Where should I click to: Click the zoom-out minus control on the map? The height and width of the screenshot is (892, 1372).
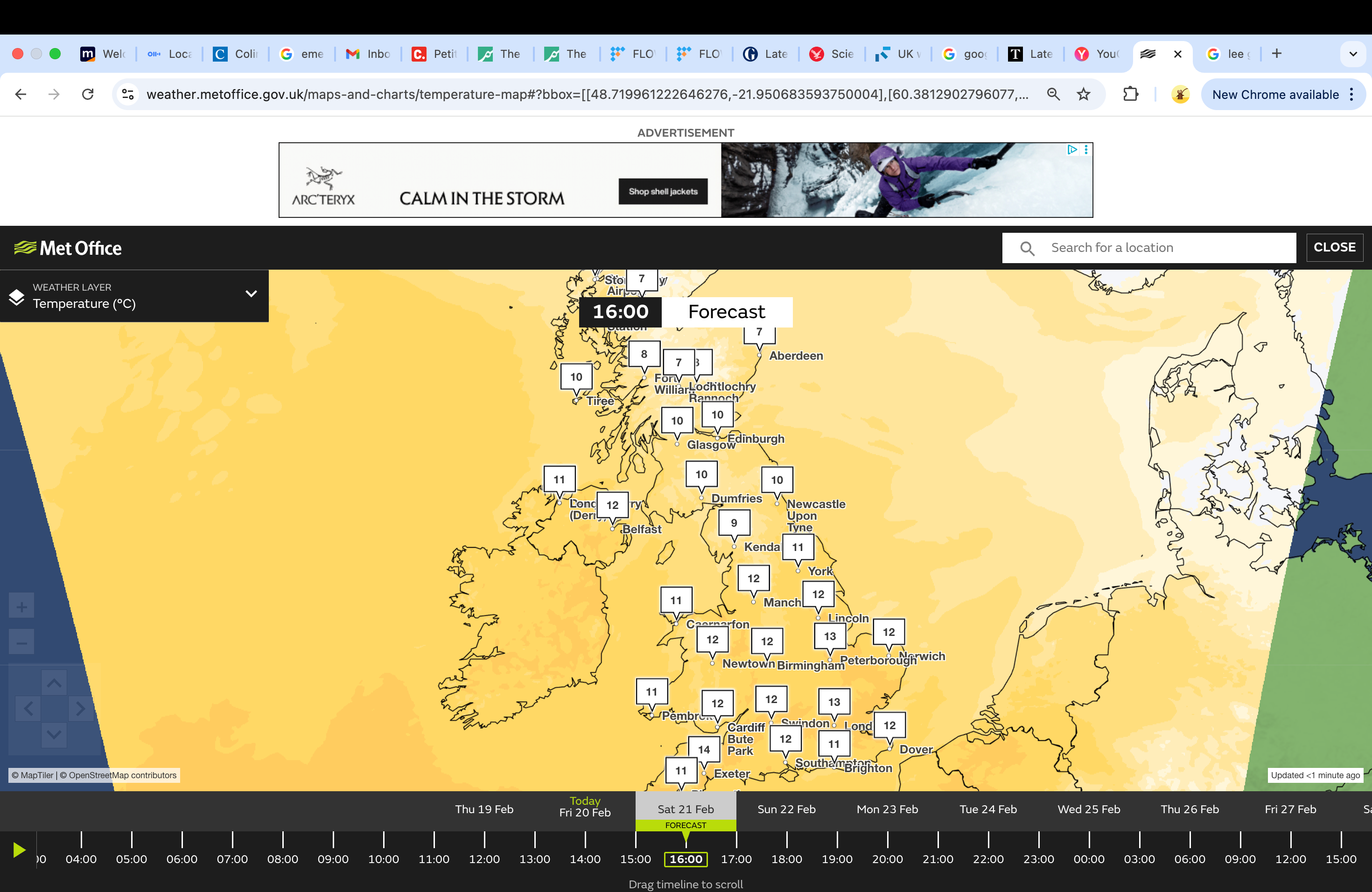click(x=21, y=641)
